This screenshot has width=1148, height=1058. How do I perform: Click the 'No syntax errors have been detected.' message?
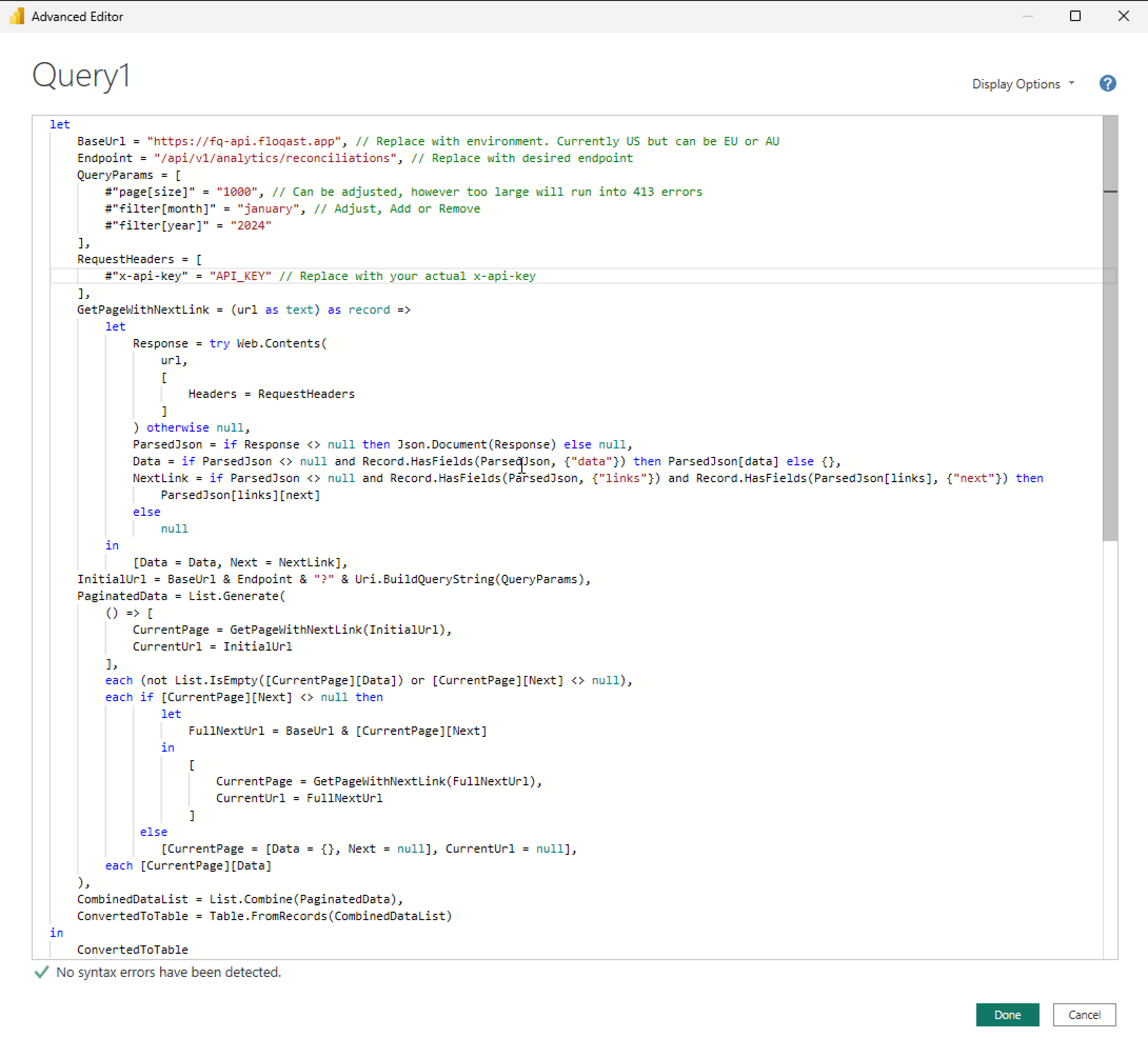169,972
